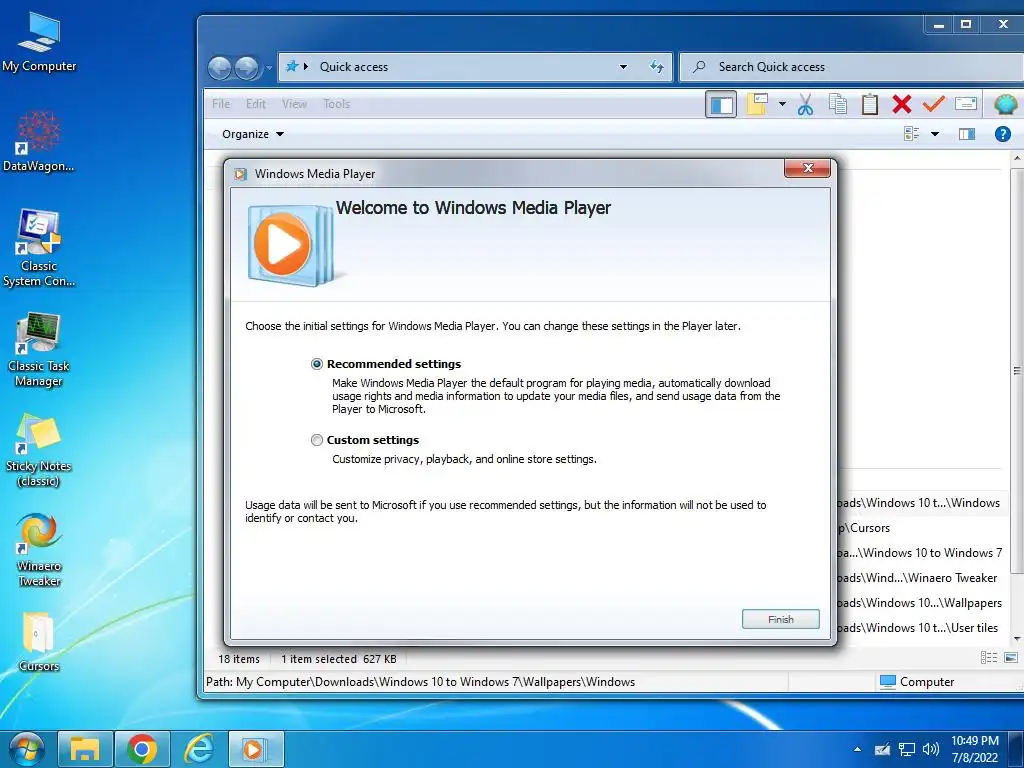The width and height of the screenshot is (1024, 768).
Task: Toggle the navigation pane toolbar button
Action: (721, 104)
